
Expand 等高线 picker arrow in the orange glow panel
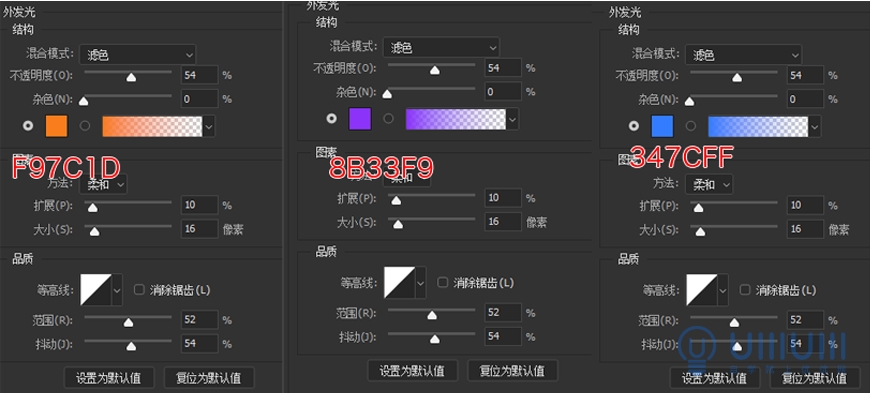pyautogui.click(x=117, y=289)
